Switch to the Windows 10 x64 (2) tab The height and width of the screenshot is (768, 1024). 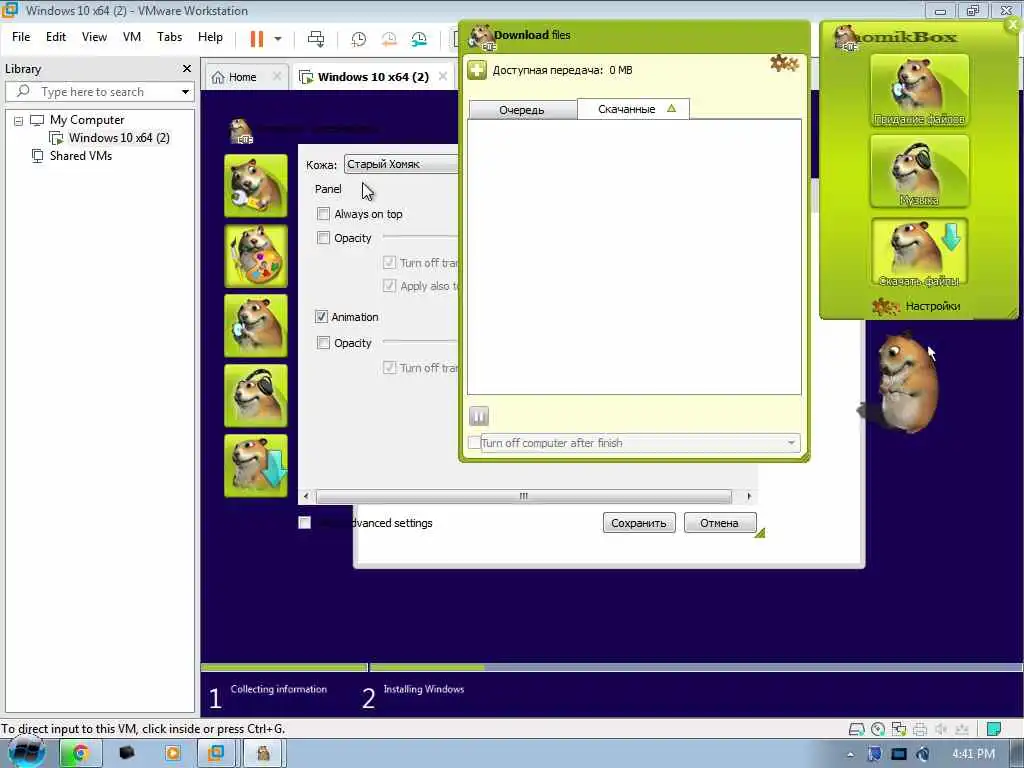373,77
